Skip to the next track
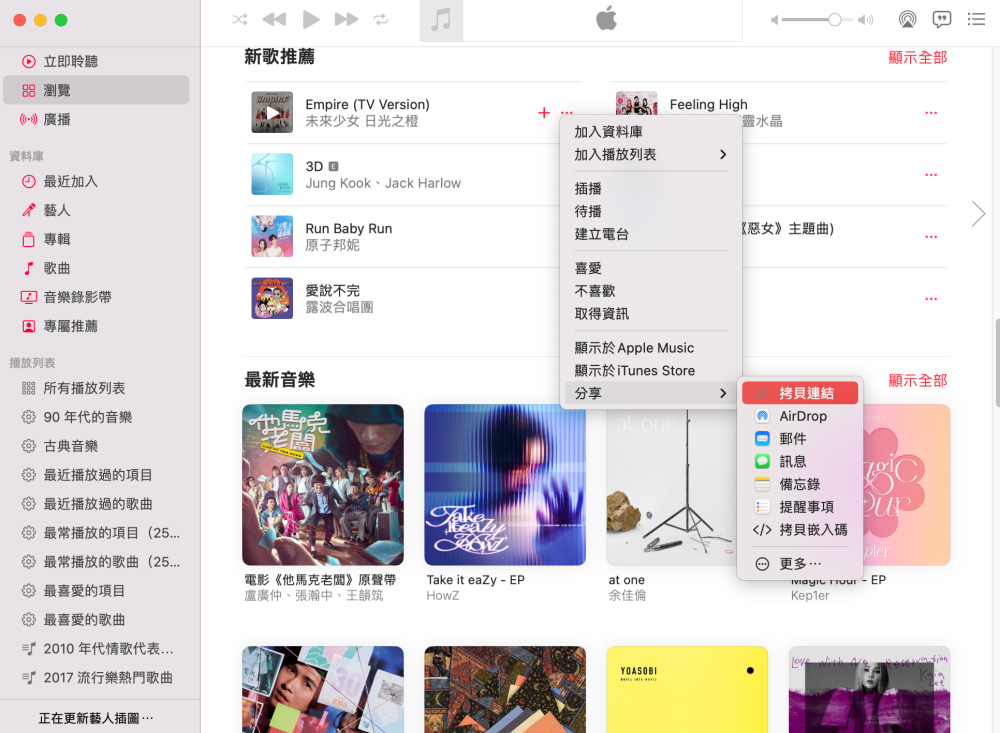This screenshot has height=733, width=1000. pyautogui.click(x=346, y=20)
